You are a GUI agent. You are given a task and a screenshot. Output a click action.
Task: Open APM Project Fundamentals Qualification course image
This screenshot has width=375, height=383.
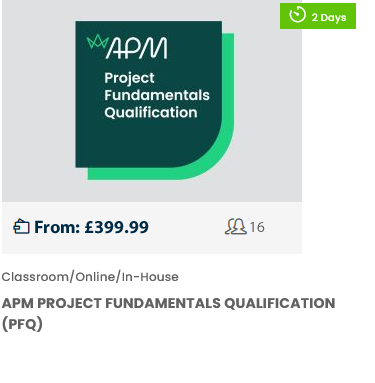(152, 101)
